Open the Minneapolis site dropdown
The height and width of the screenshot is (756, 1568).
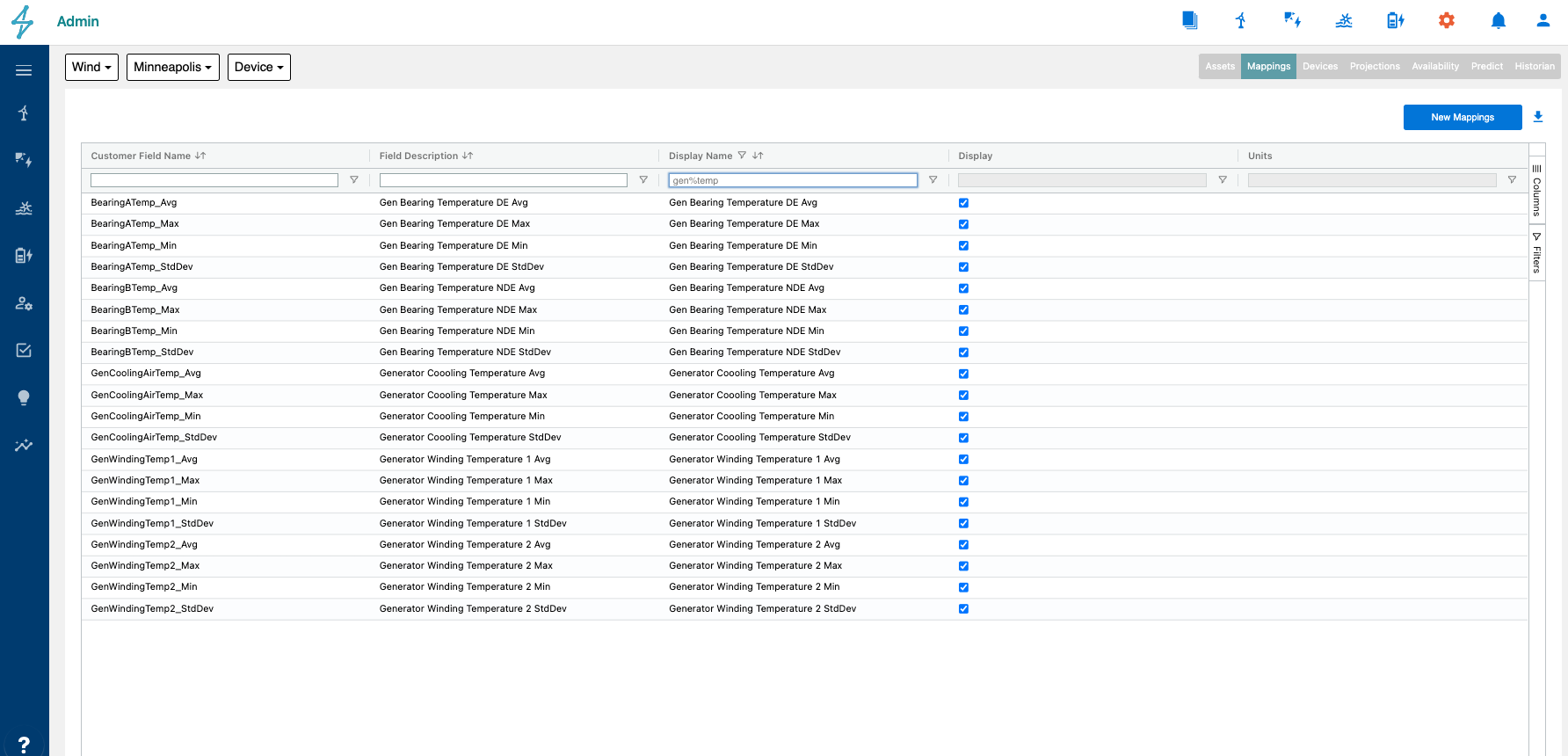coord(173,67)
